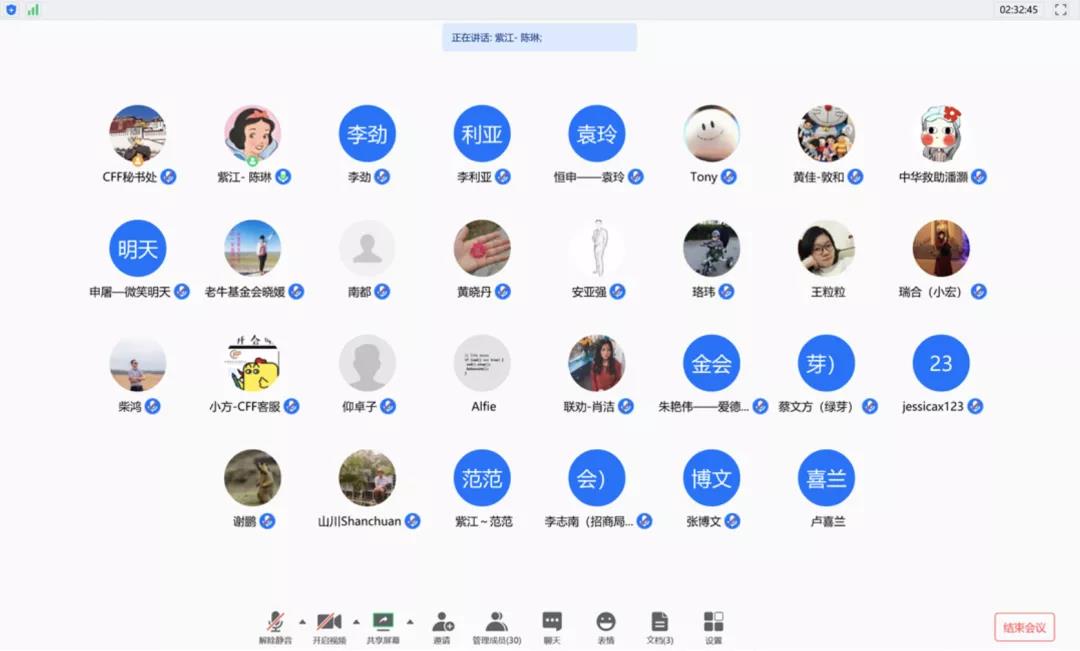This screenshot has height=651, width=1080.
Task: Click the avatar of participant 谢鹏
Action: point(253,478)
